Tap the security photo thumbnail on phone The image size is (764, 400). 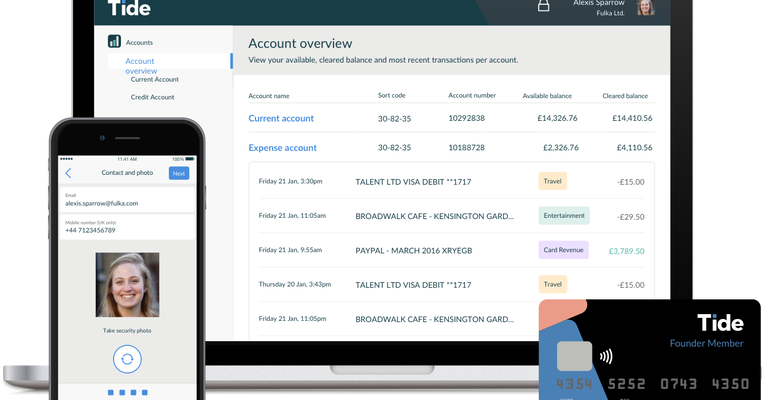127,285
